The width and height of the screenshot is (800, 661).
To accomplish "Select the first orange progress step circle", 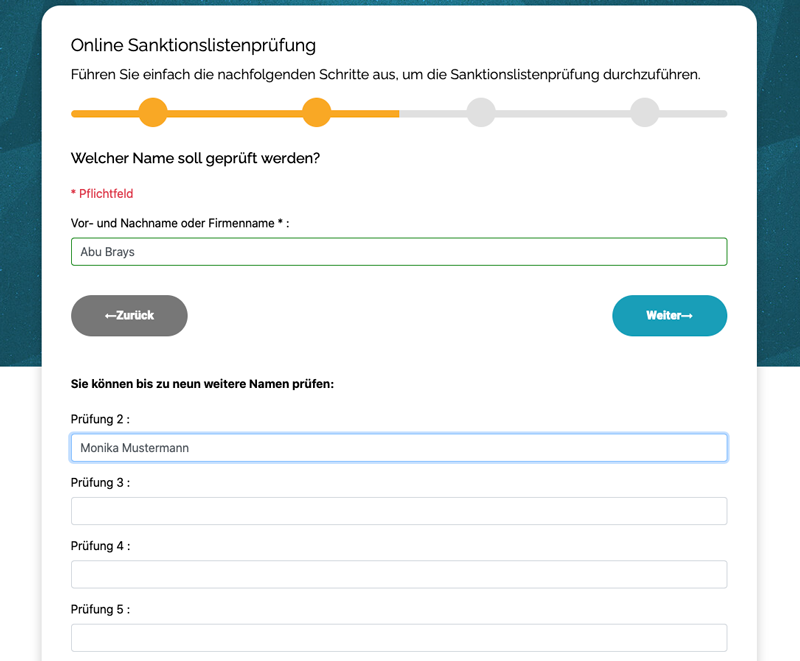I will click(153, 112).
